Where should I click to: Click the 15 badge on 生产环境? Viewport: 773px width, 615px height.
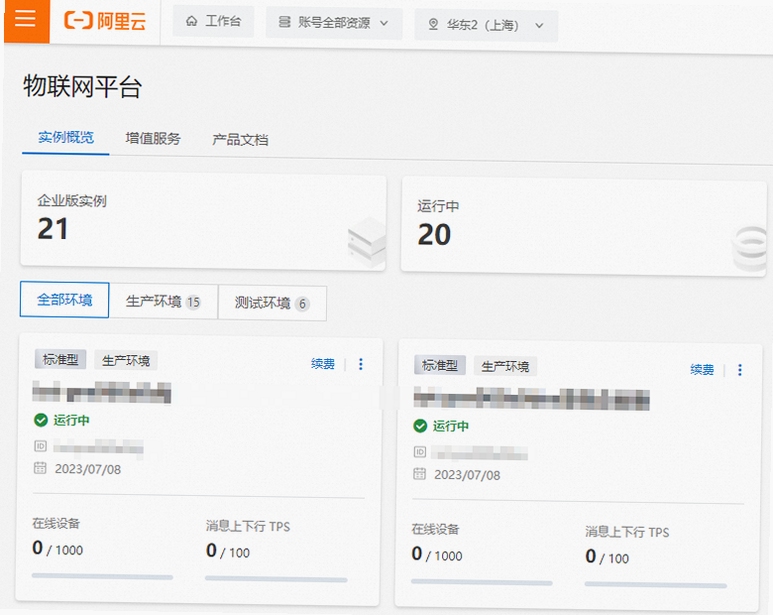pos(193,302)
